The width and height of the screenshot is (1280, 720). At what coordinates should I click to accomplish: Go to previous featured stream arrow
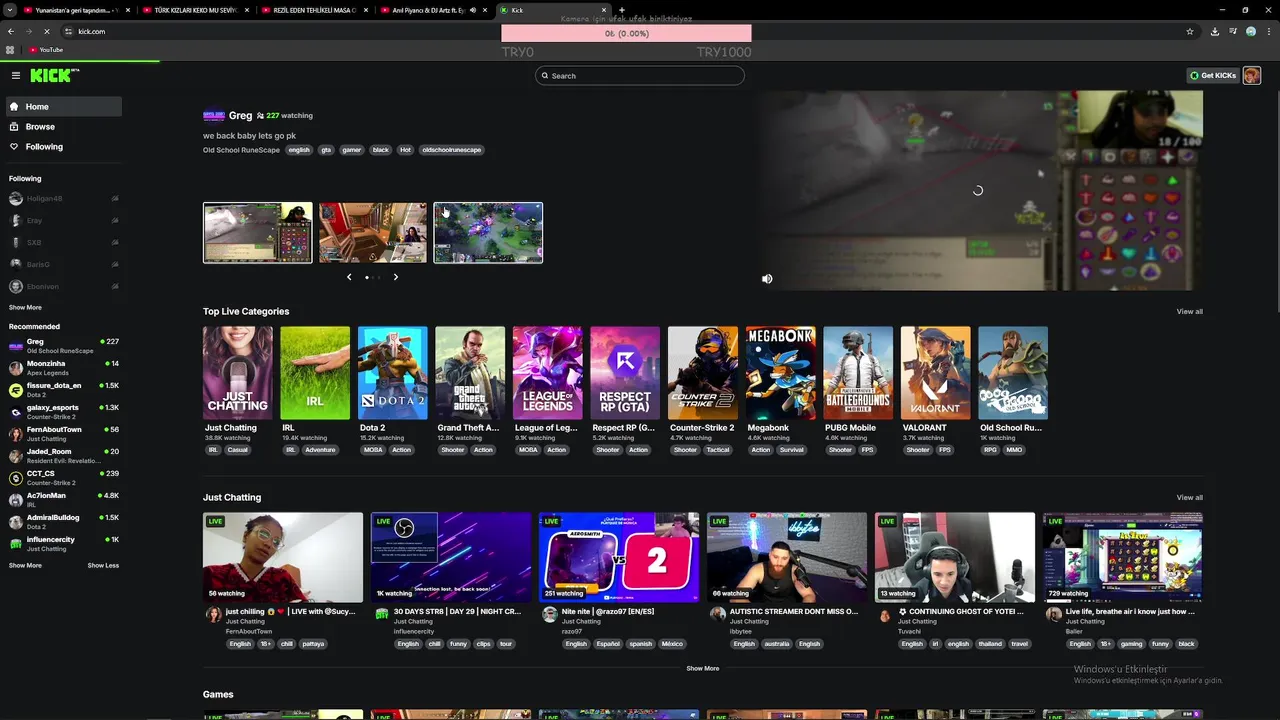(x=349, y=277)
